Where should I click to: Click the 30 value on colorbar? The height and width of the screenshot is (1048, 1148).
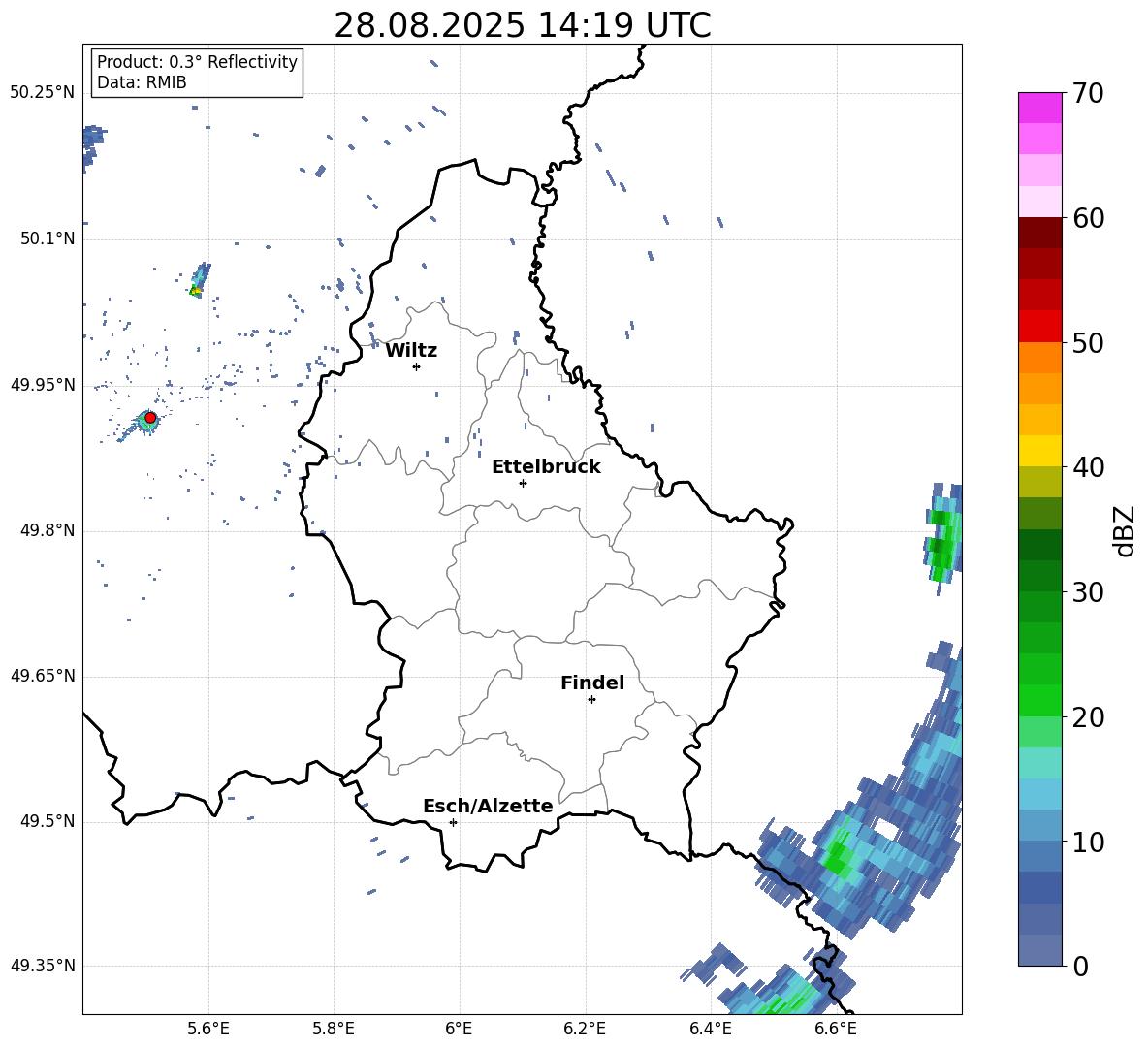coord(1088,592)
